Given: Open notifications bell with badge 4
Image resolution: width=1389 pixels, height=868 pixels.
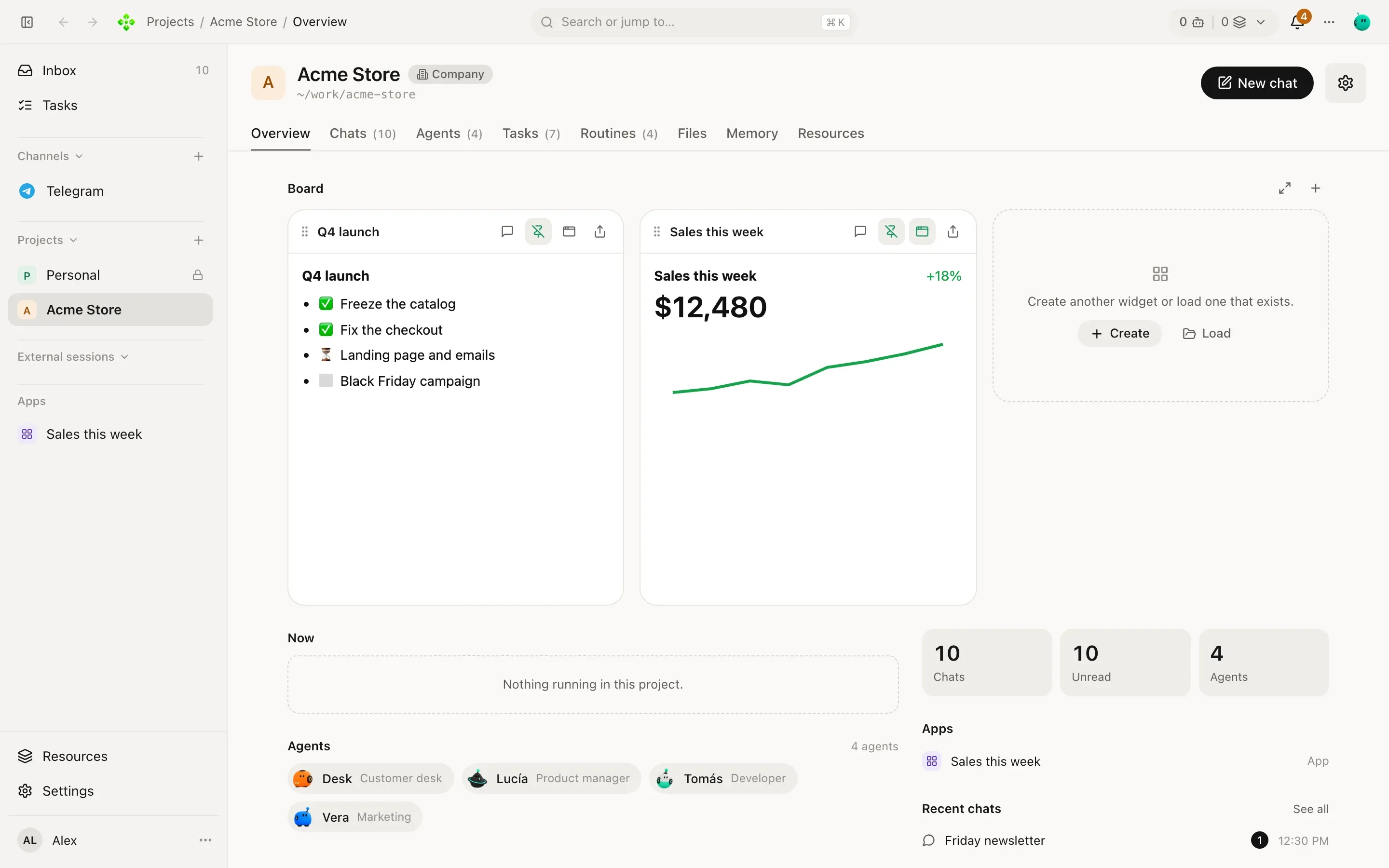Looking at the screenshot, I should 1297,22.
